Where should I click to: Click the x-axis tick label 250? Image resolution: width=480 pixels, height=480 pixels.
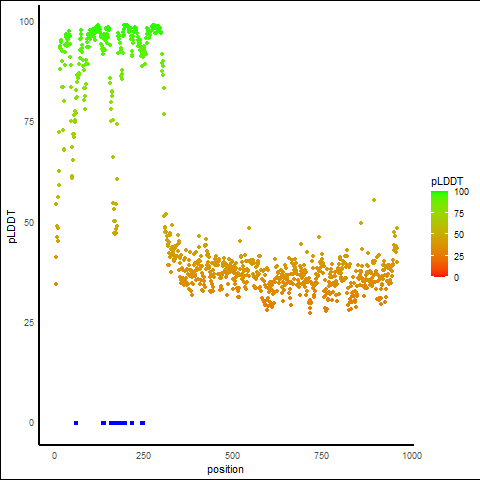pyautogui.click(x=143, y=456)
